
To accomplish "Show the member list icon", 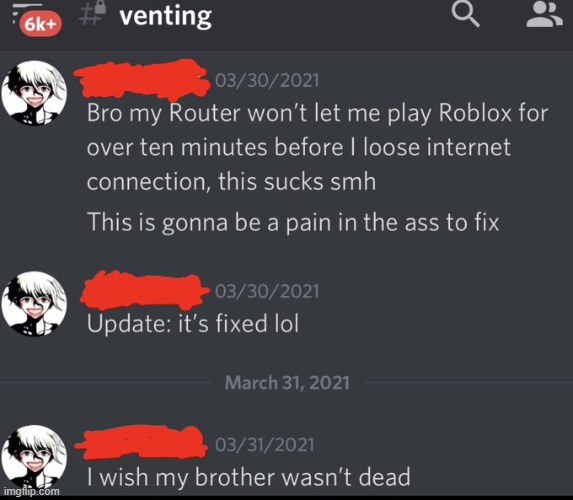I will 544,15.
